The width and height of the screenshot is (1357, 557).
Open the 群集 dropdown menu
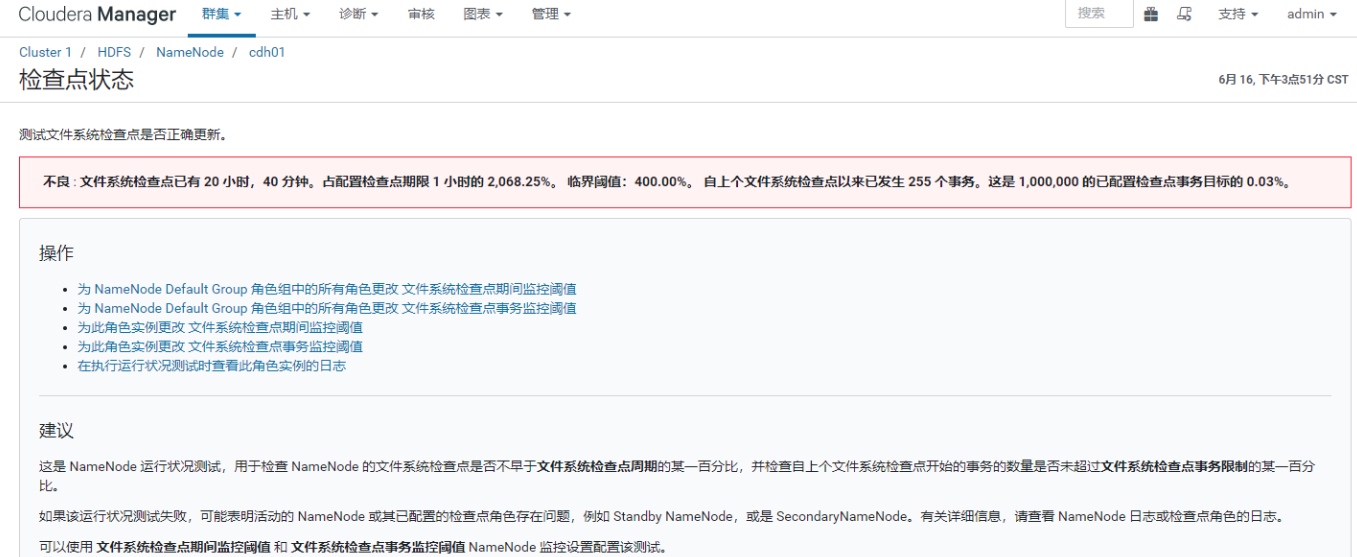pos(221,14)
